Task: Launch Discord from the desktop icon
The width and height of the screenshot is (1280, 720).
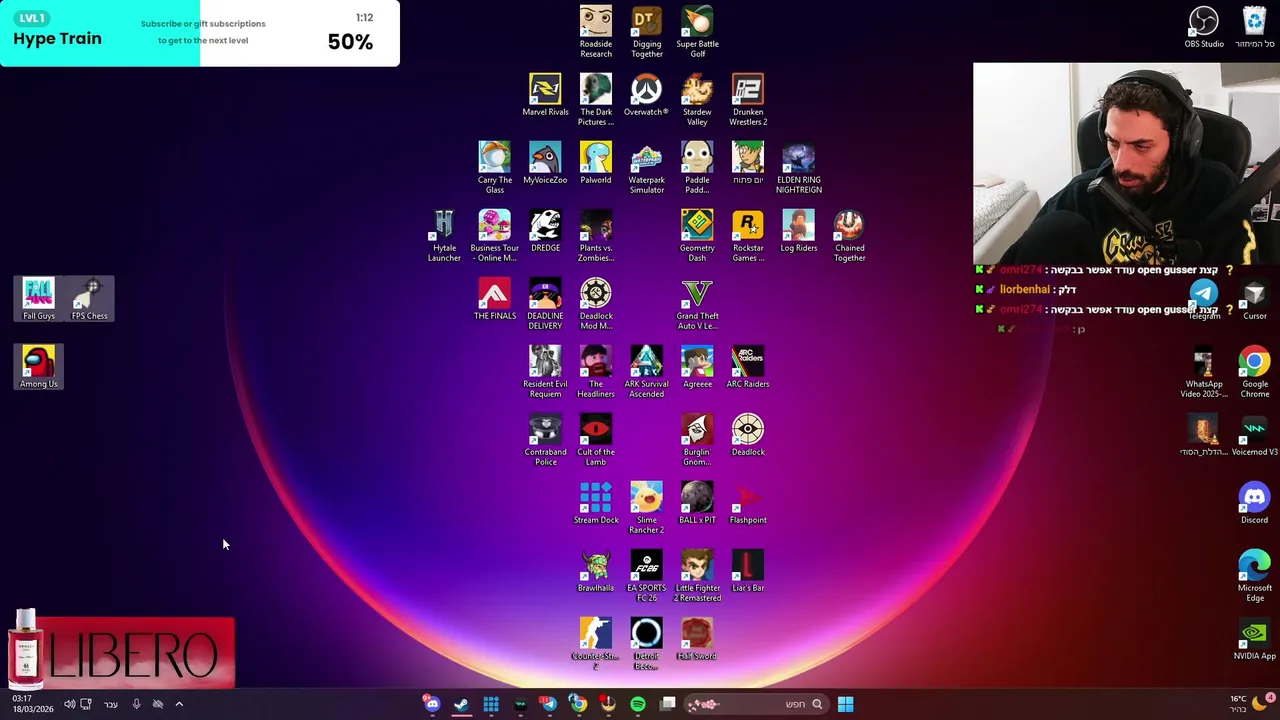Action: tap(1254, 503)
